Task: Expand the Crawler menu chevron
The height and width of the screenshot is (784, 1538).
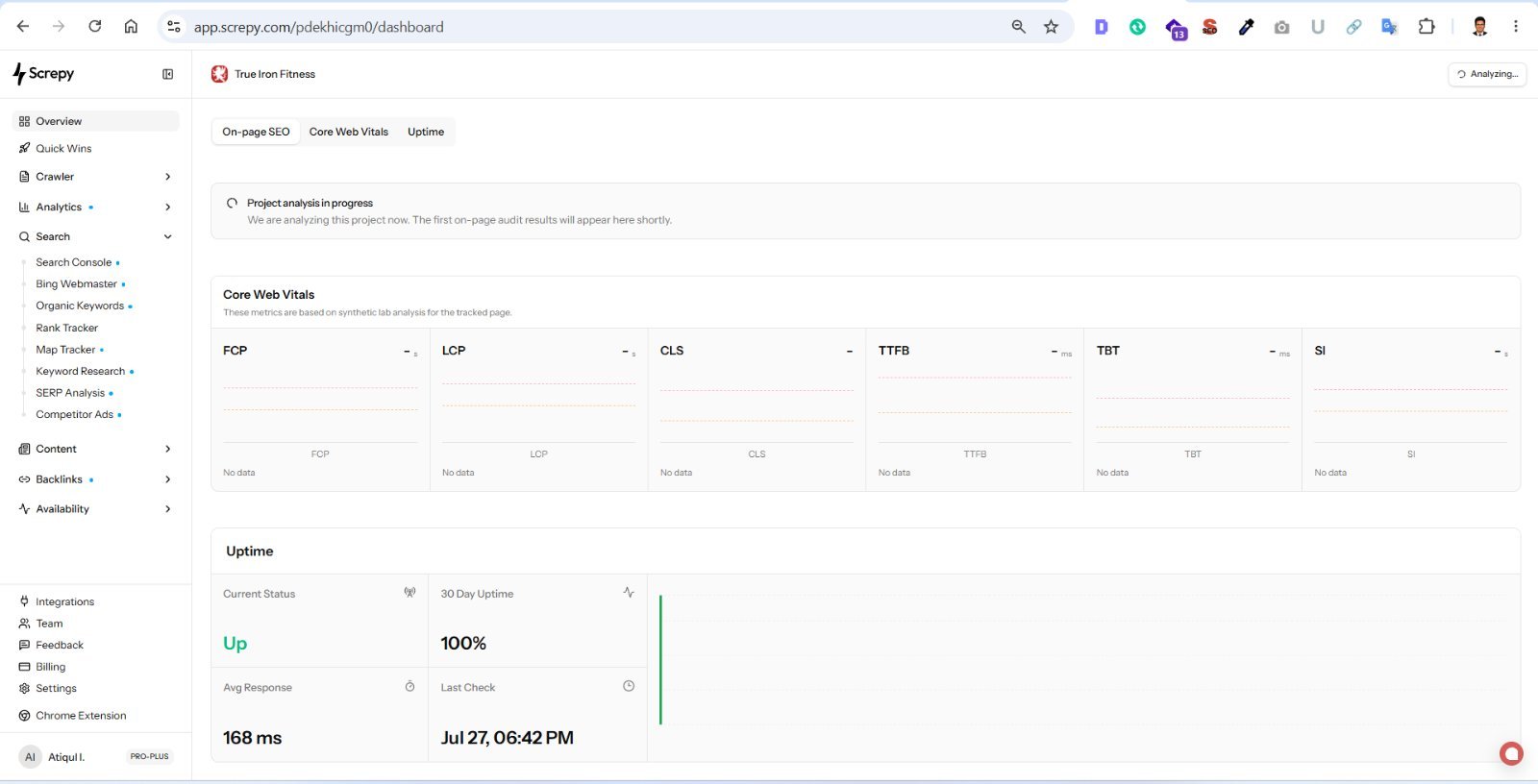Action: [168, 177]
